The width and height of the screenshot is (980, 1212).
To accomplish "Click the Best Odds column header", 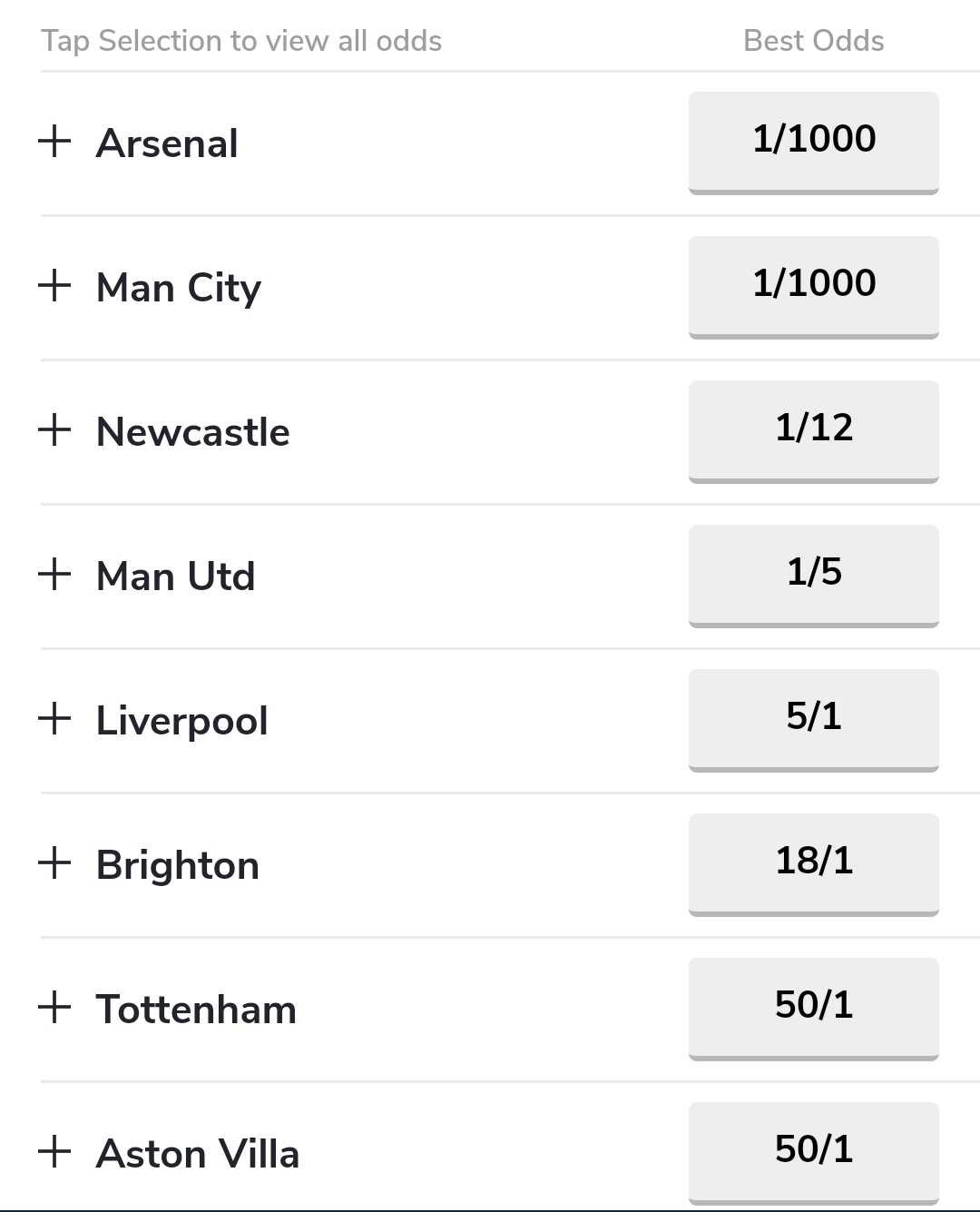I will coord(813,41).
